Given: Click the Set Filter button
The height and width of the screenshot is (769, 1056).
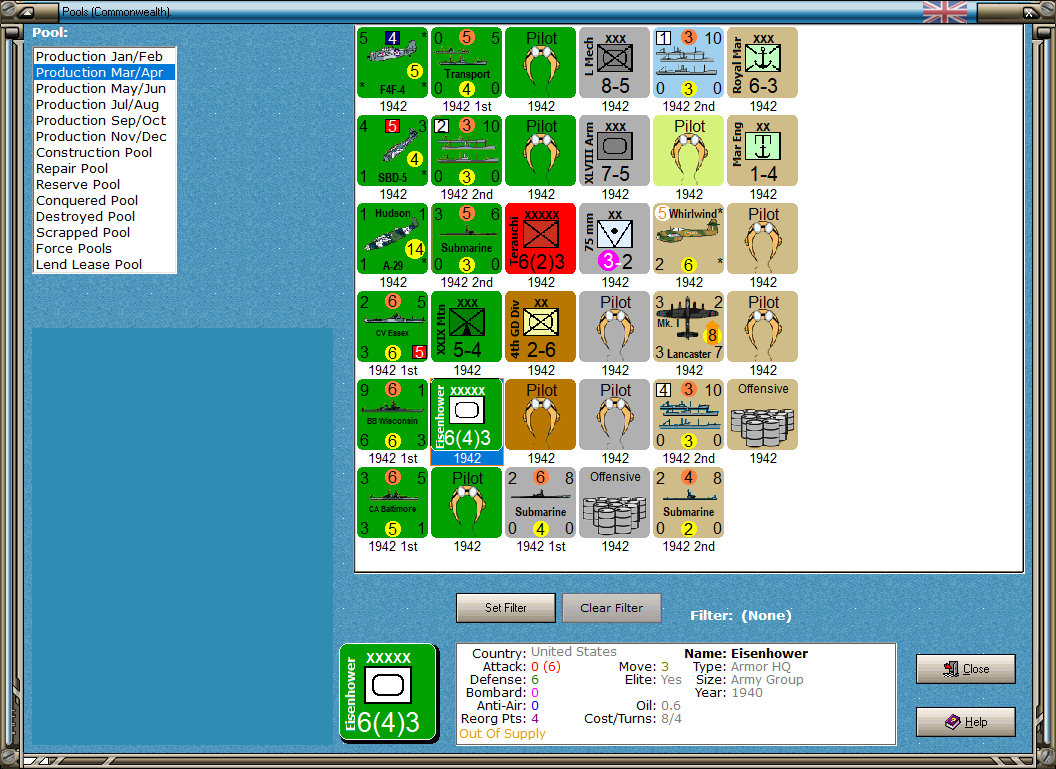Looking at the screenshot, I should [x=506, y=608].
